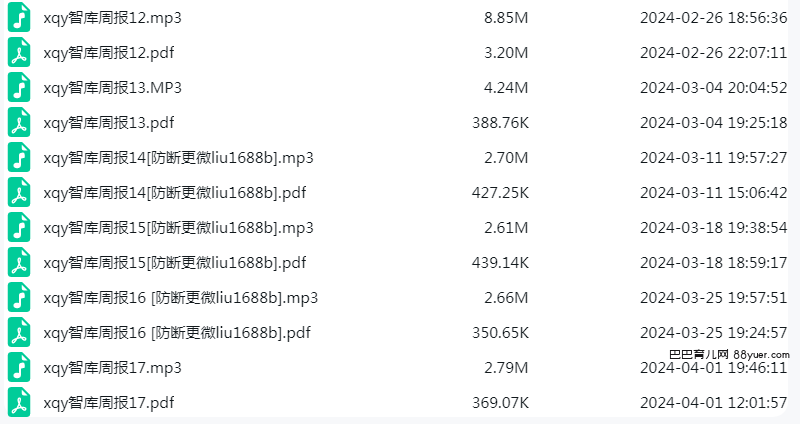Click the music icon for xqy智库周报13.MP3
Screen dimensions: 800x424
coord(19,88)
